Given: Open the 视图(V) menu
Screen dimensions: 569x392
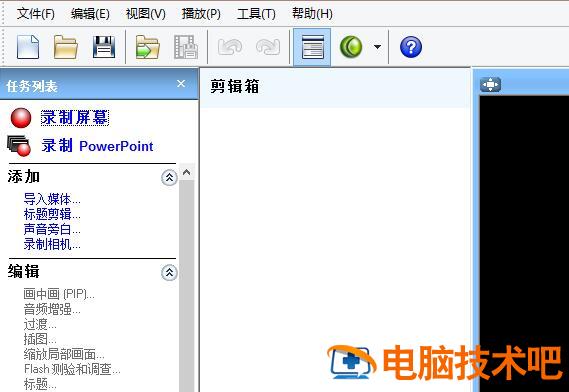Looking at the screenshot, I should click(146, 14).
